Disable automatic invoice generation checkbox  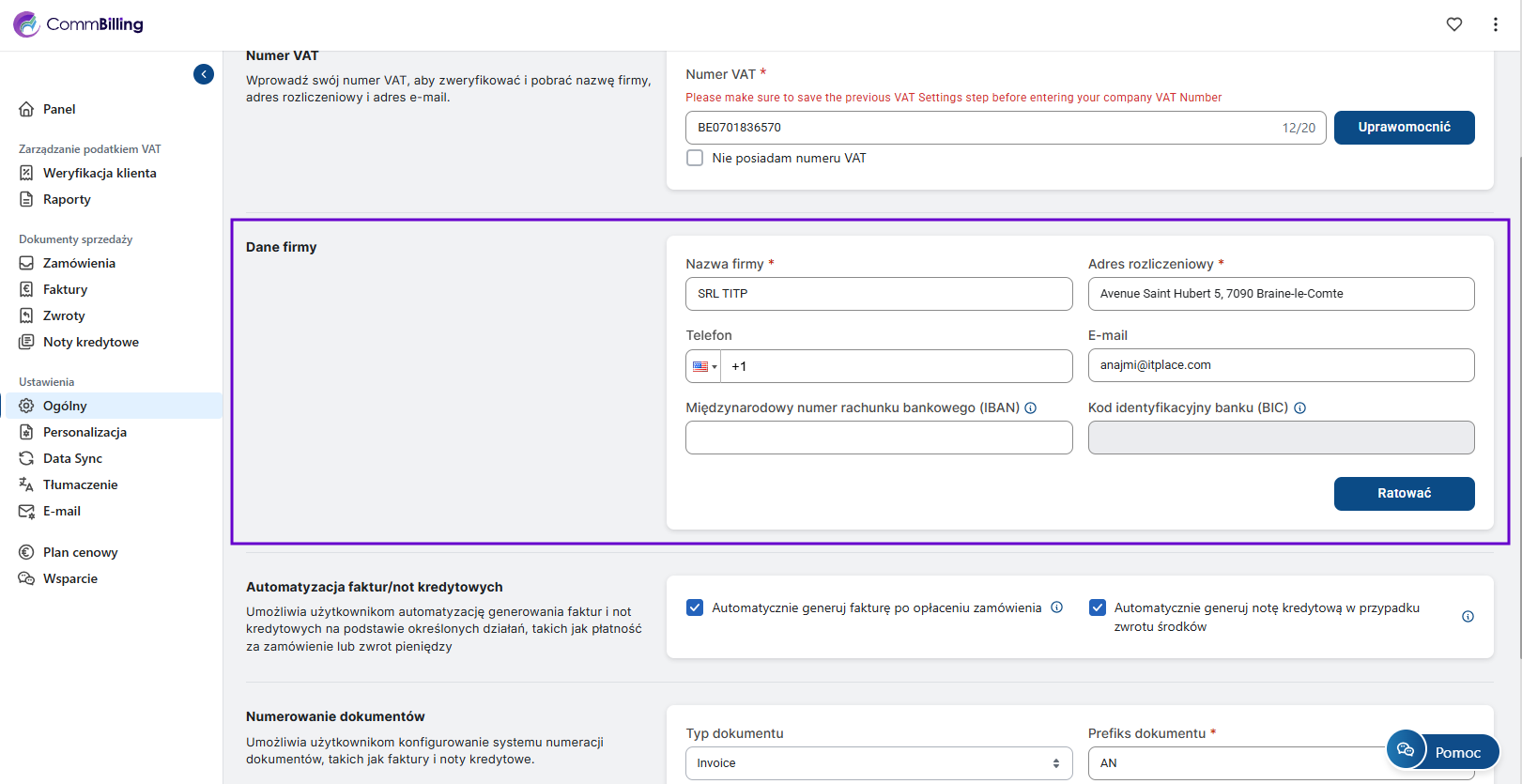tap(695, 607)
